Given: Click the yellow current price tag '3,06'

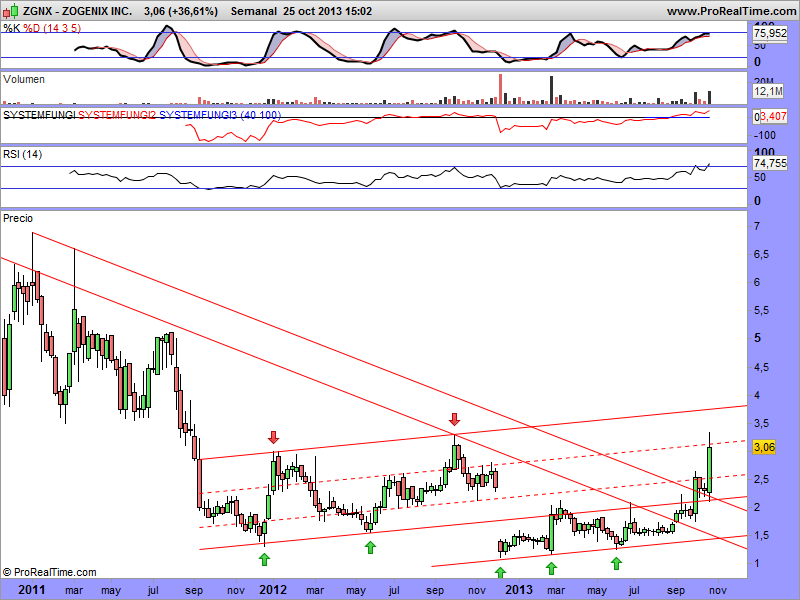Looking at the screenshot, I should (764, 447).
